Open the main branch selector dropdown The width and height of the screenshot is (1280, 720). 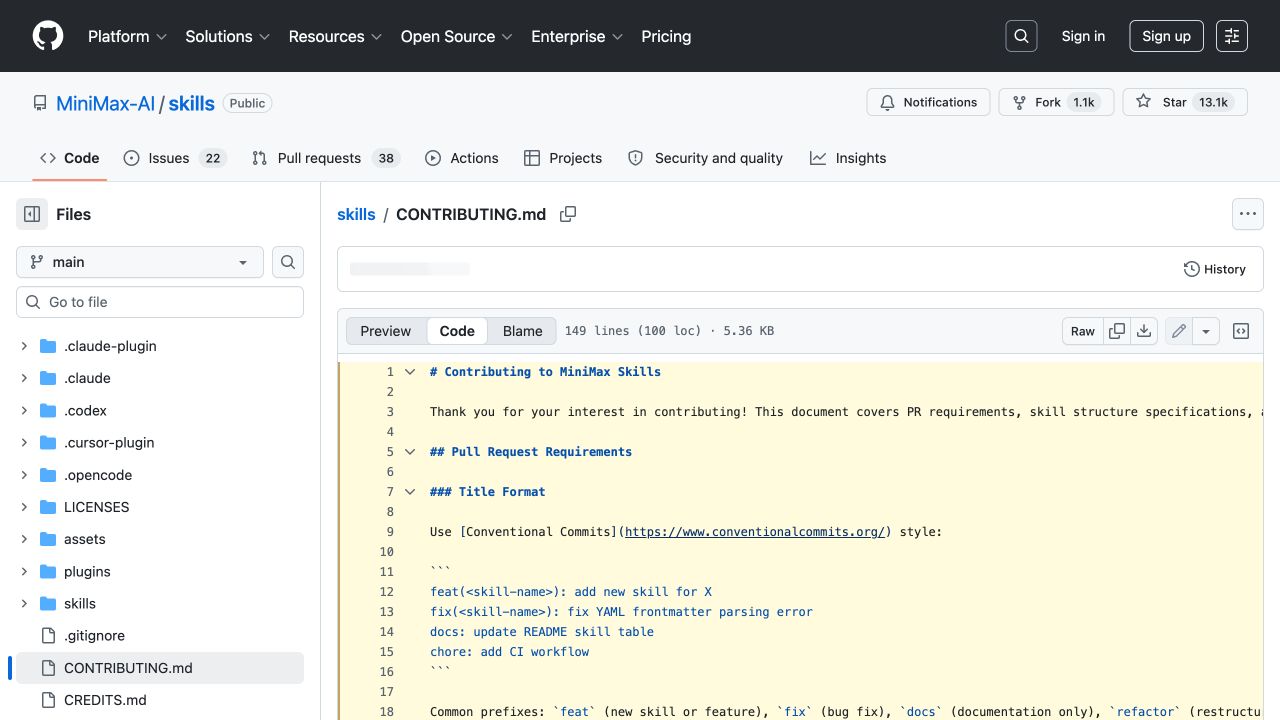[x=140, y=262]
